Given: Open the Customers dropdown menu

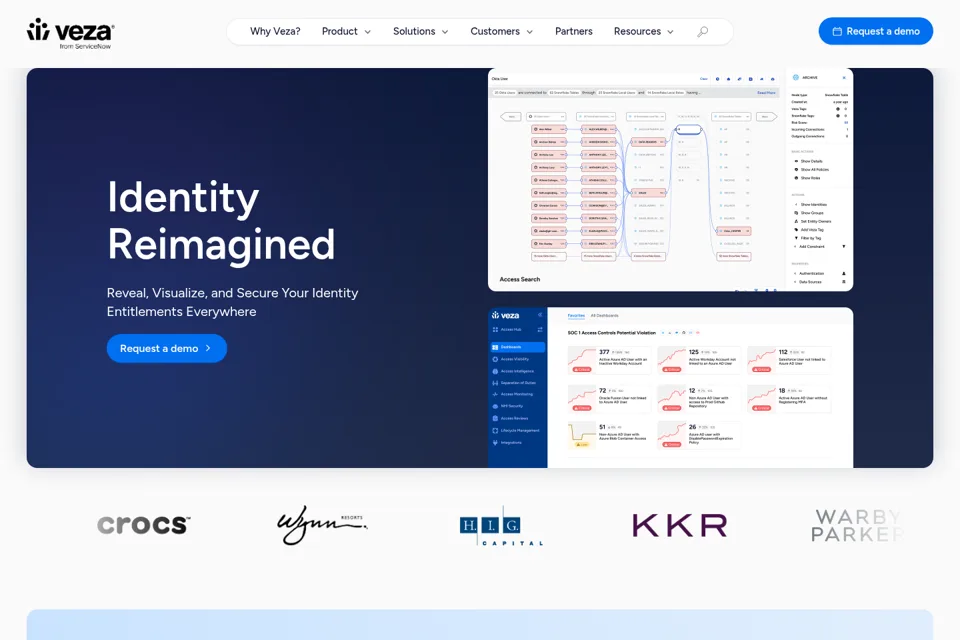Looking at the screenshot, I should click(x=501, y=31).
